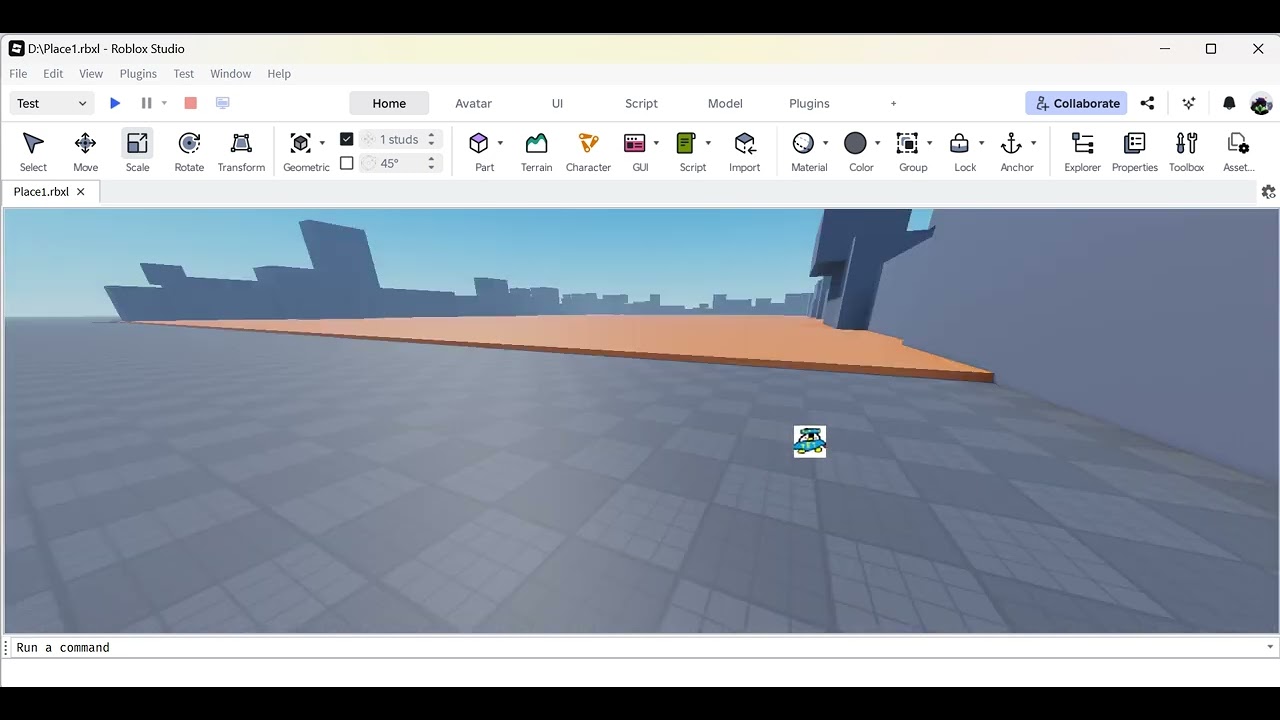Expand the Lock dropdown arrow

(x=981, y=143)
